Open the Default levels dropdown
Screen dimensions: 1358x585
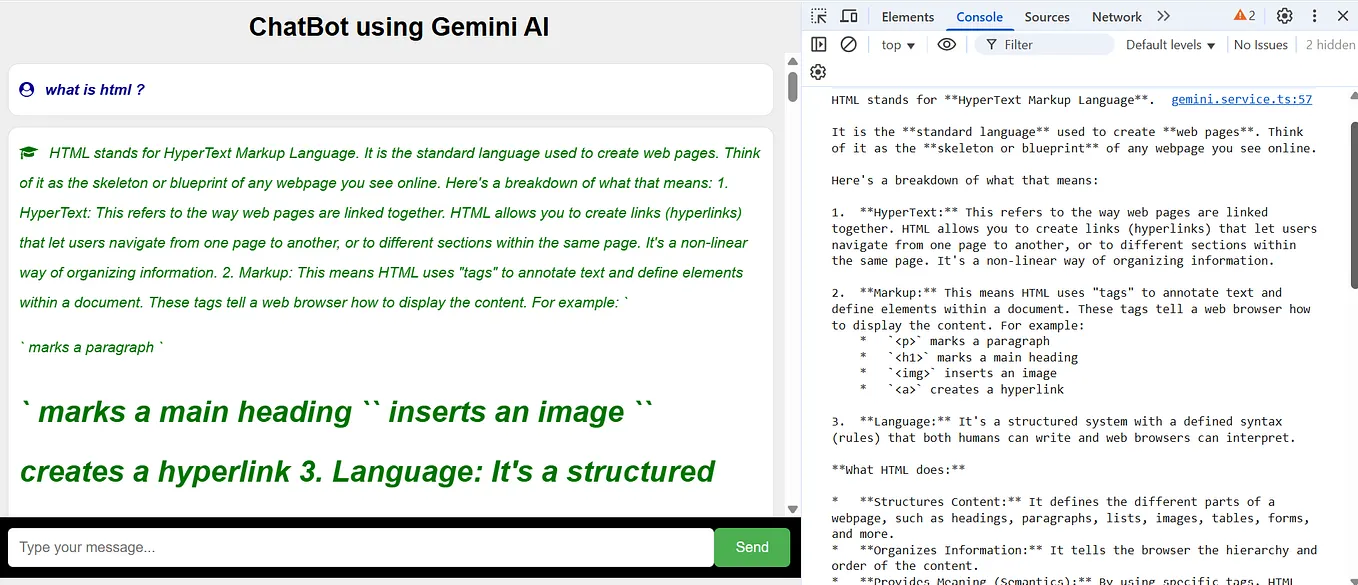point(1168,44)
